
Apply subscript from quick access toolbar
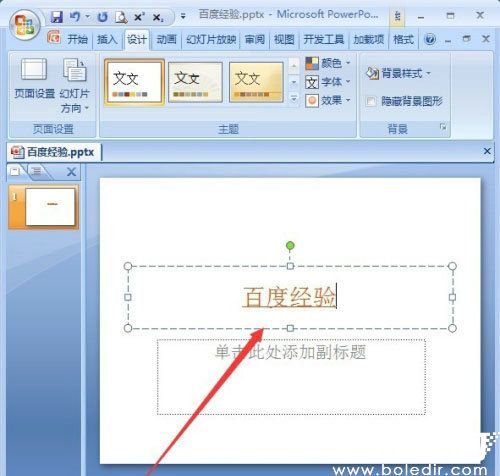click(x=158, y=17)
